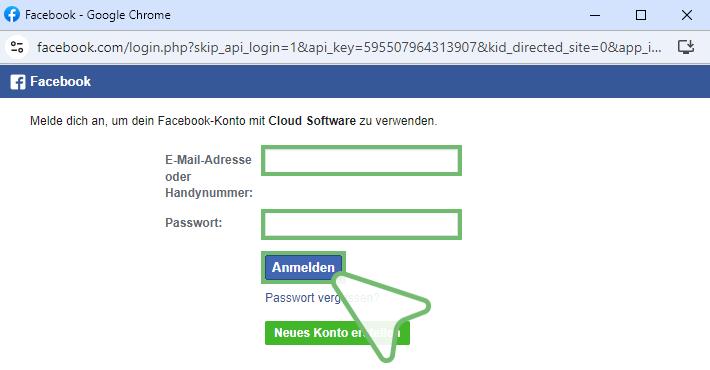Focus the Passwort input field
The height and width of the screenshot is (370, 710).
[x=361, y=225]
